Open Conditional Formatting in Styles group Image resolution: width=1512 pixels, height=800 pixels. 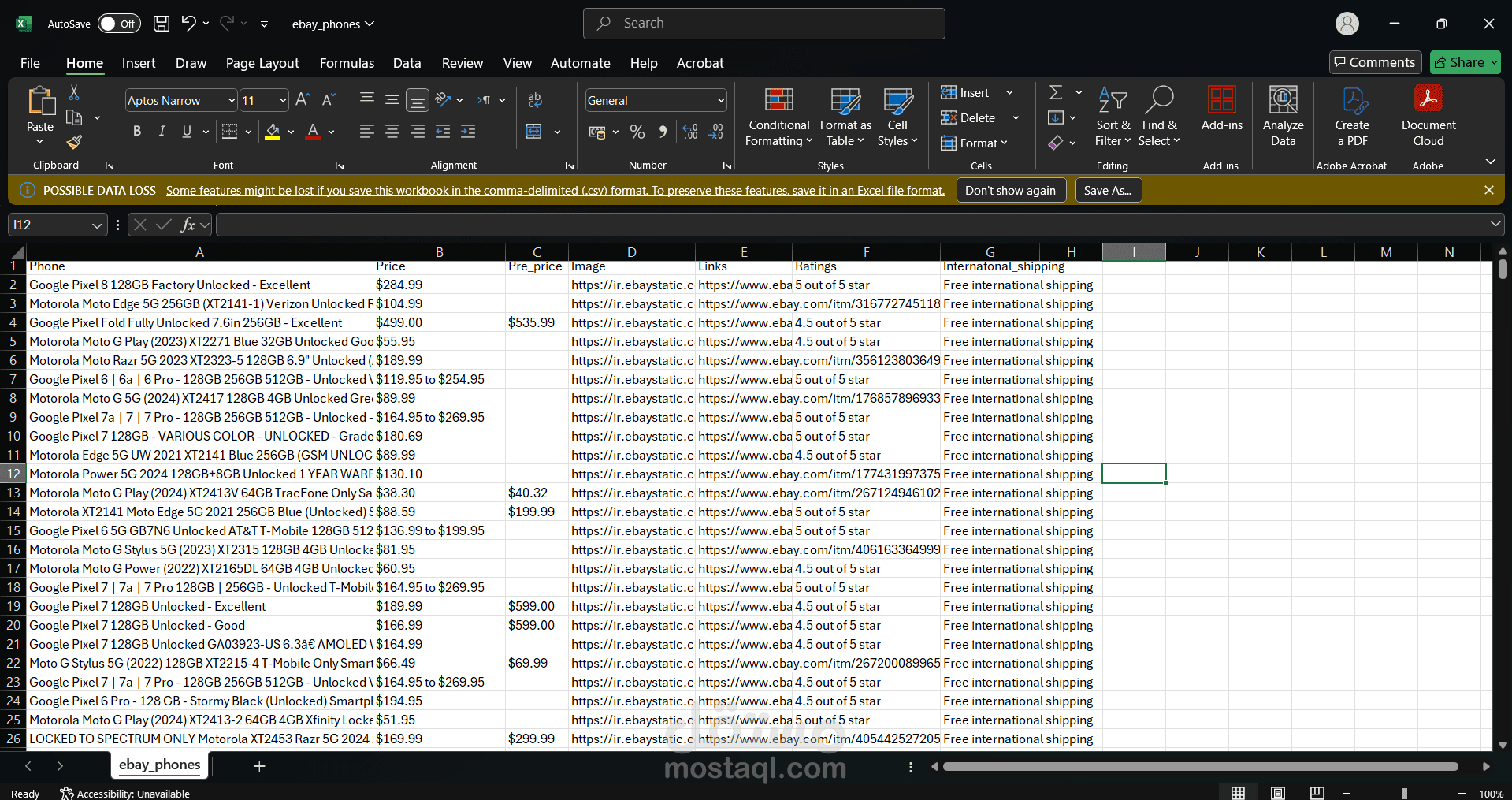click(x=778, y=117)
